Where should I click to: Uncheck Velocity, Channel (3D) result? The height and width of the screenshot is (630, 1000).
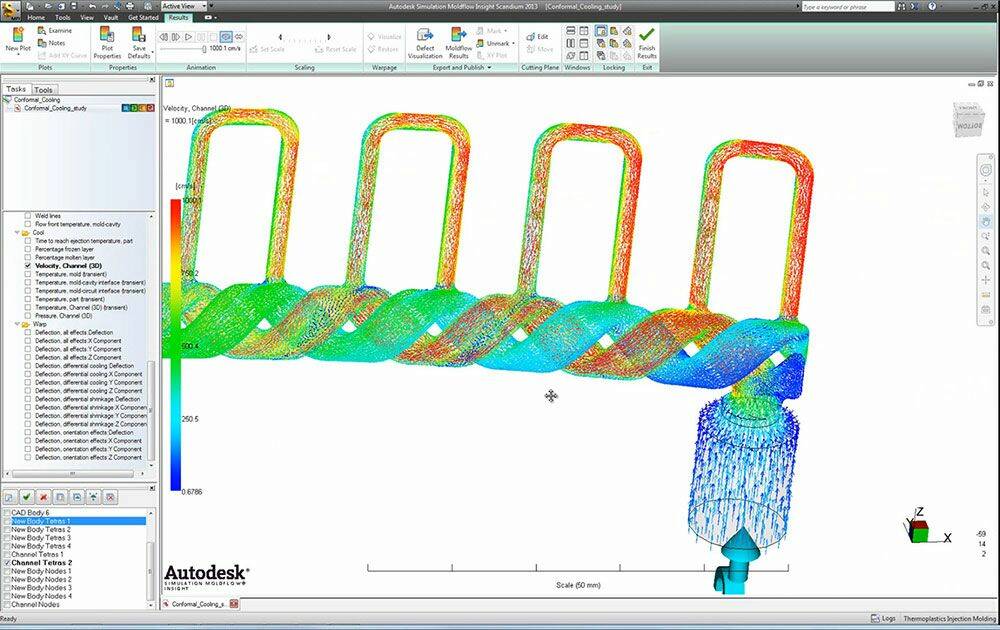tap(28, 266)
